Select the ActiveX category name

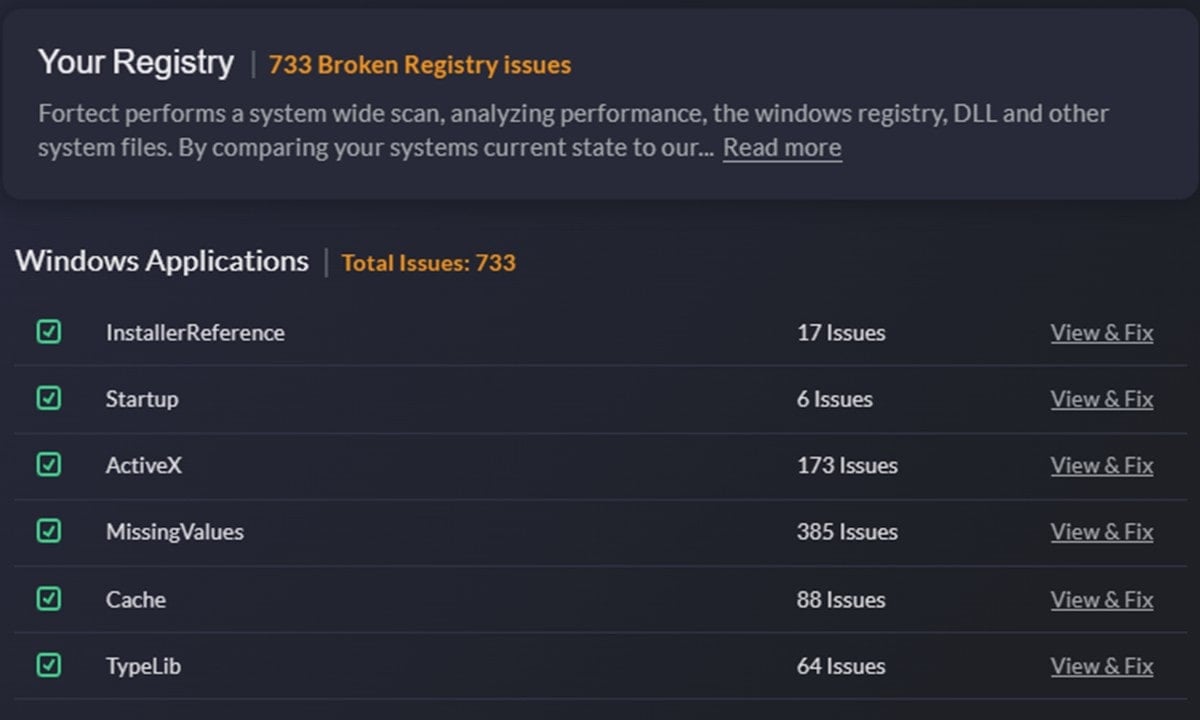(144, 466)
